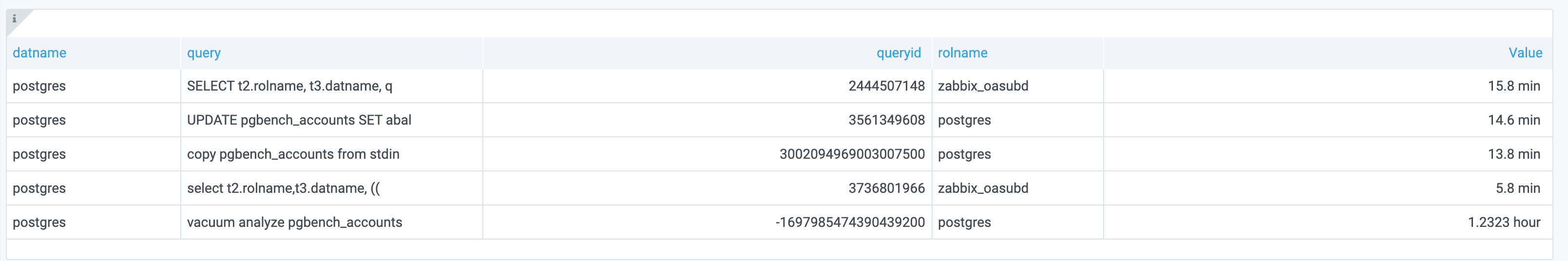This screenshot has height=261, width=1568.
Task: Sort table by datname column
Action: [x=39, y=53]
